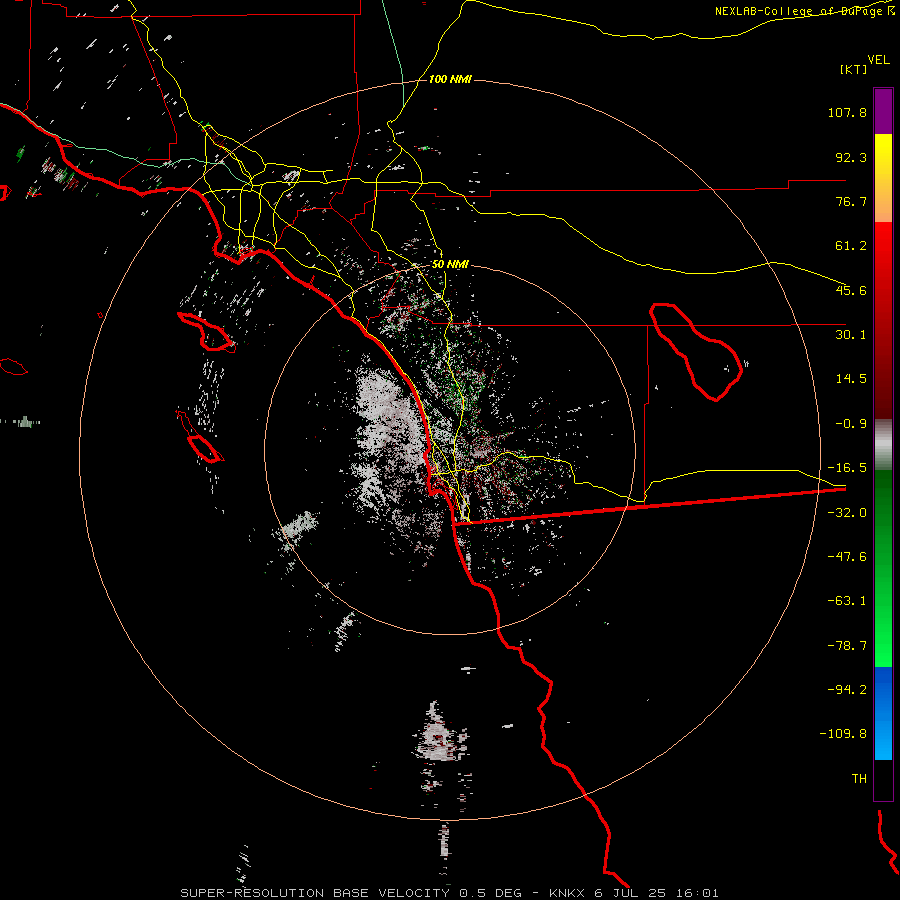Click the 14.5 velocity scale value
Image resolution: width=900 pixels, height=900 pixels.
tap(851, 379)
